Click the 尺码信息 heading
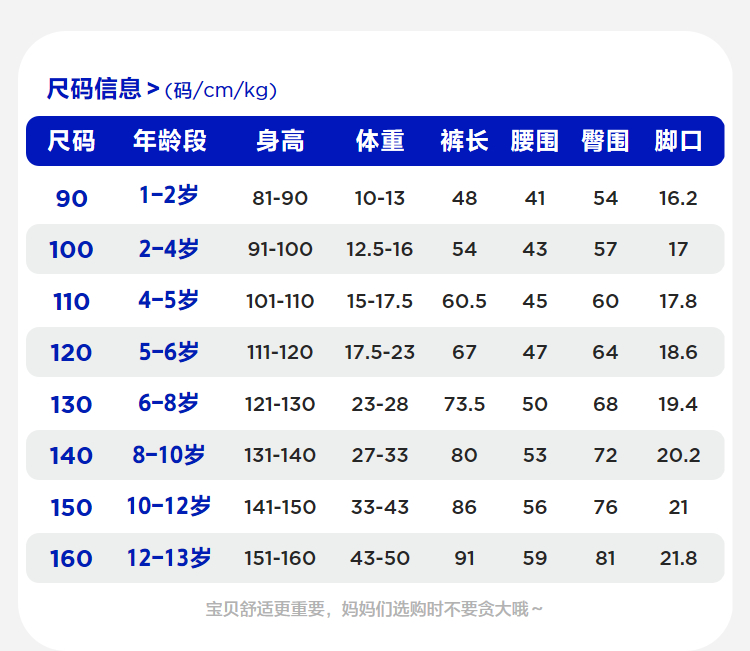 (x=94, y=89)
